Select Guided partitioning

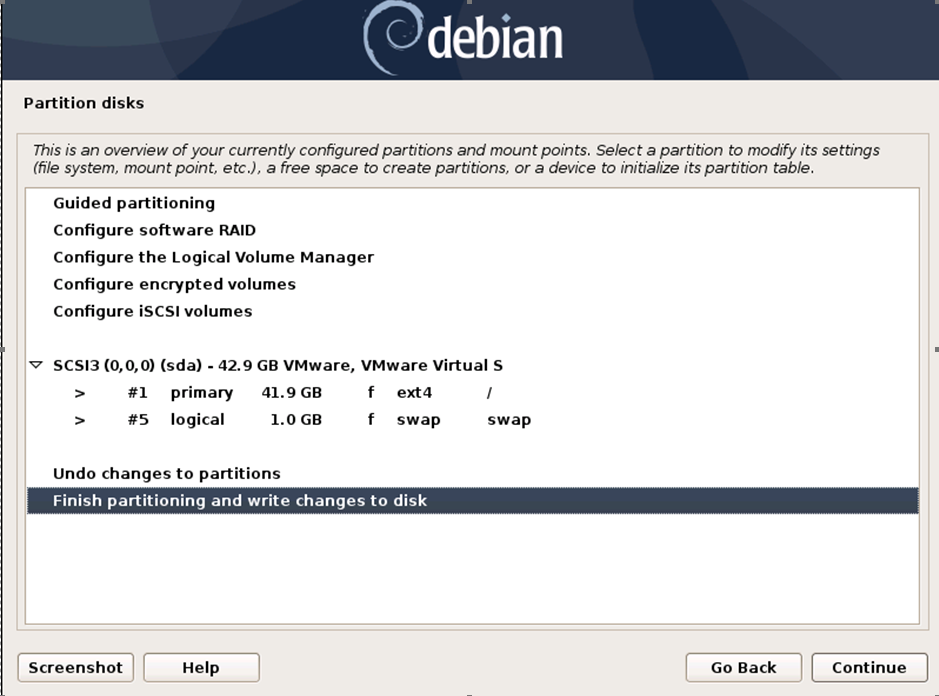point(133,203)
